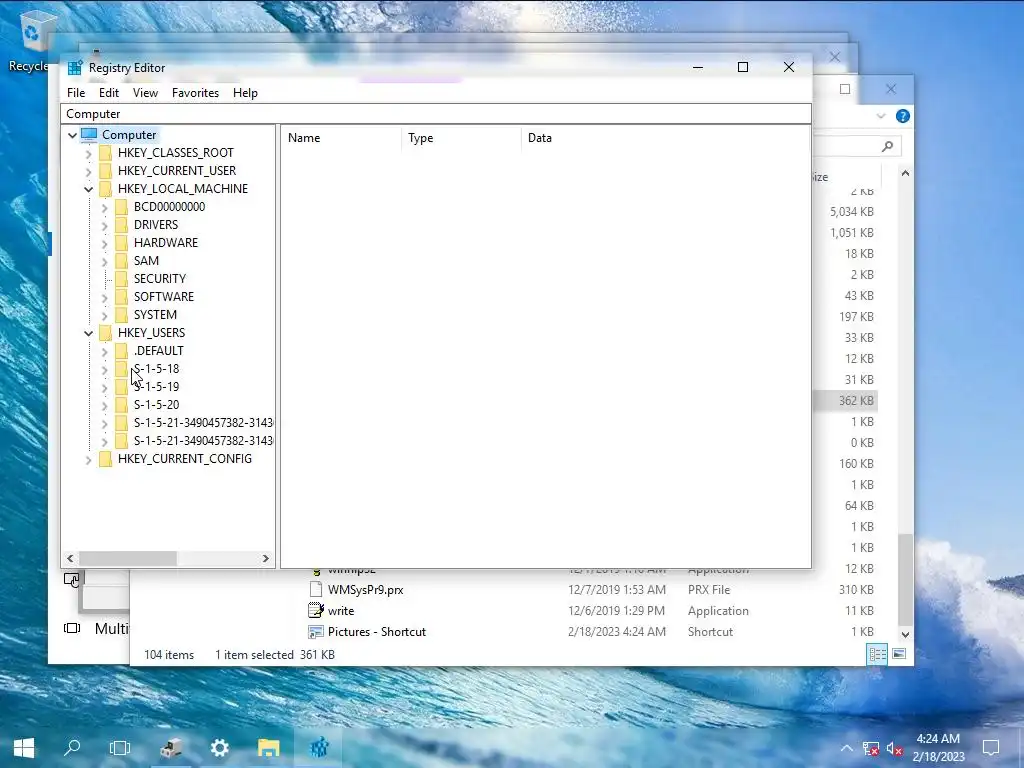Select the S-1-5-18 key
Viewport: 1024px width, 768px height.
pyautogui.click(x=156, y=368)
